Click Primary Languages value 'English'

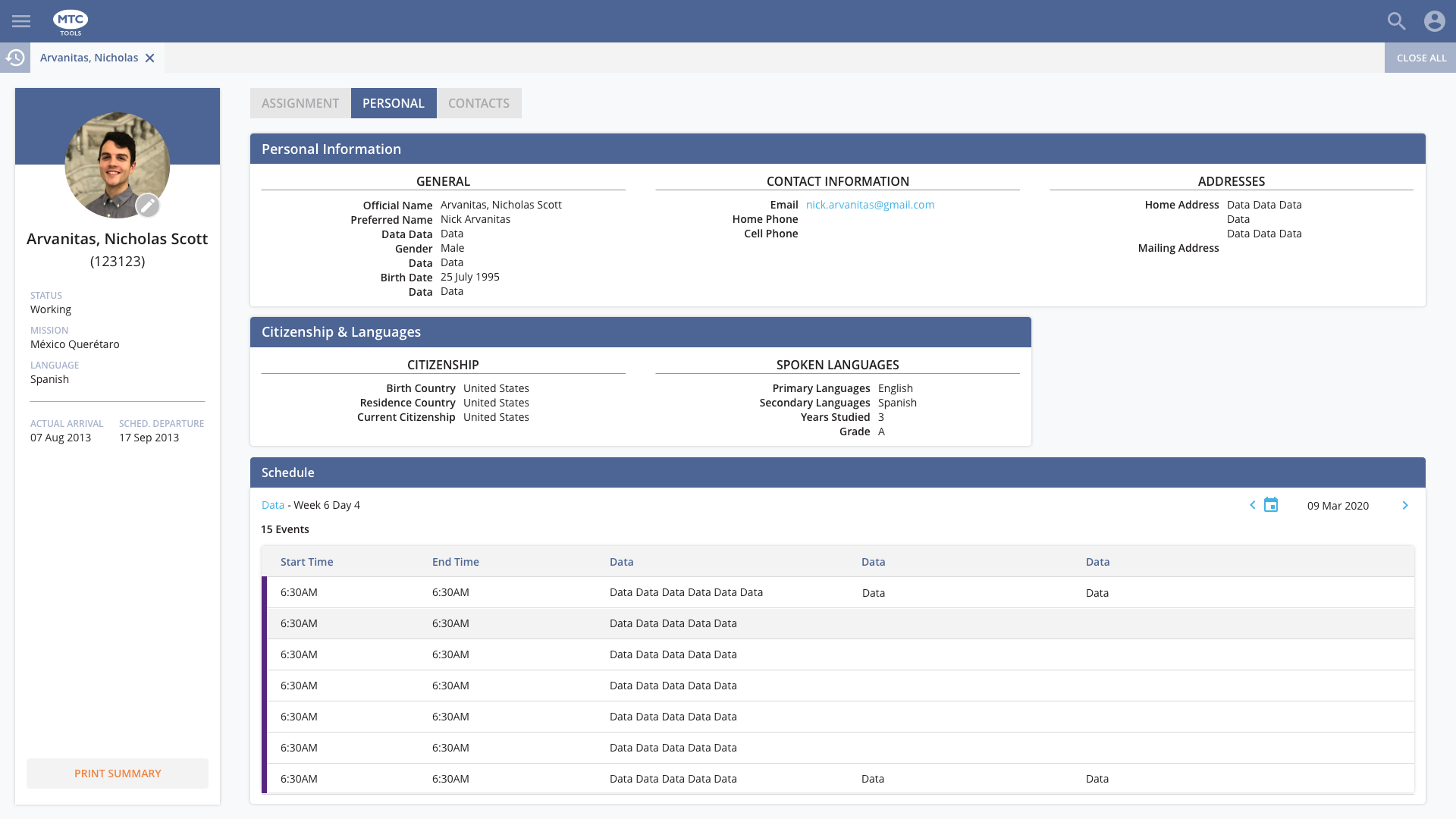click(x=896, y=388)
